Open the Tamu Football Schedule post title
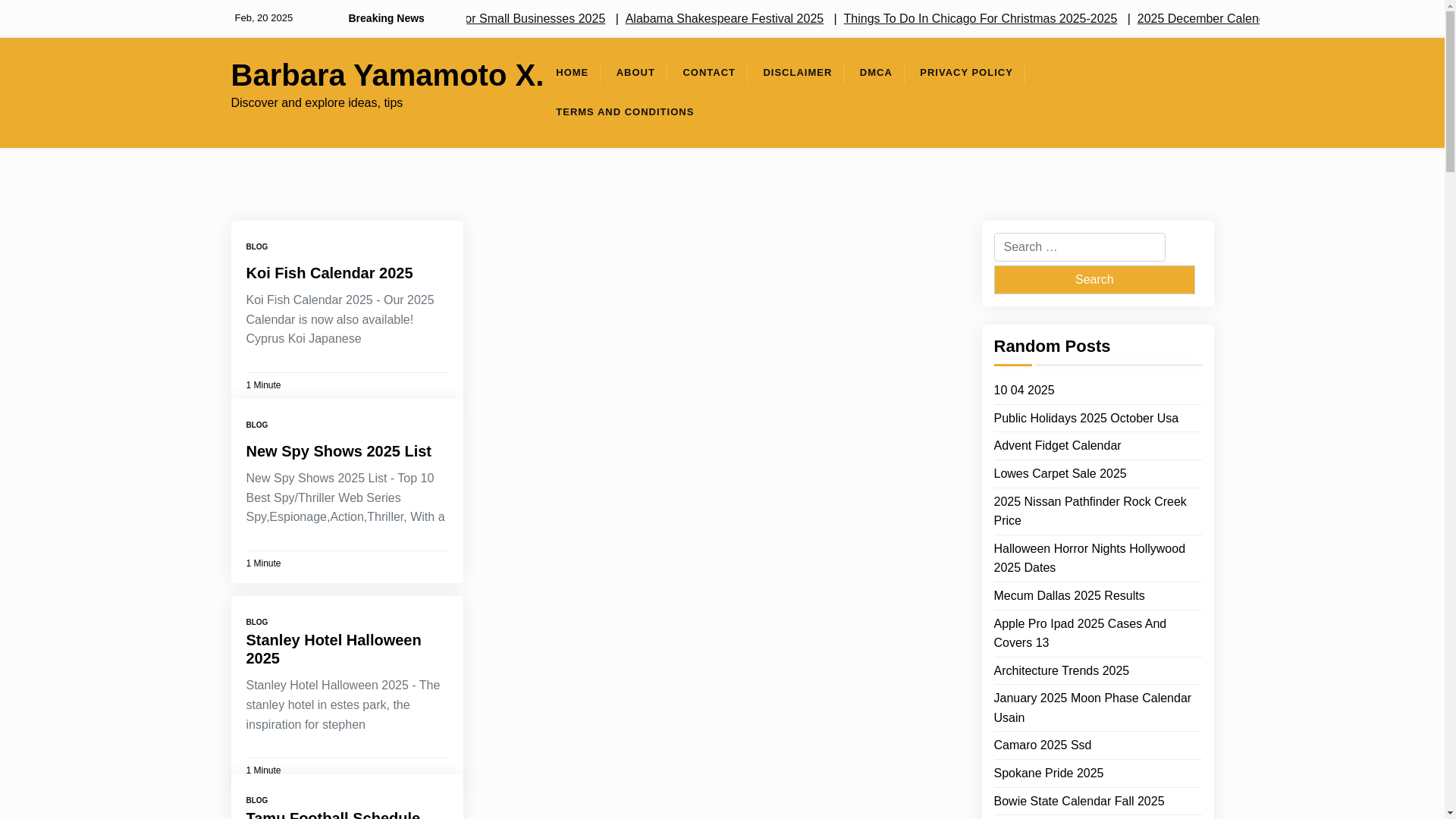1456x819 pixels. coord(333,814)
